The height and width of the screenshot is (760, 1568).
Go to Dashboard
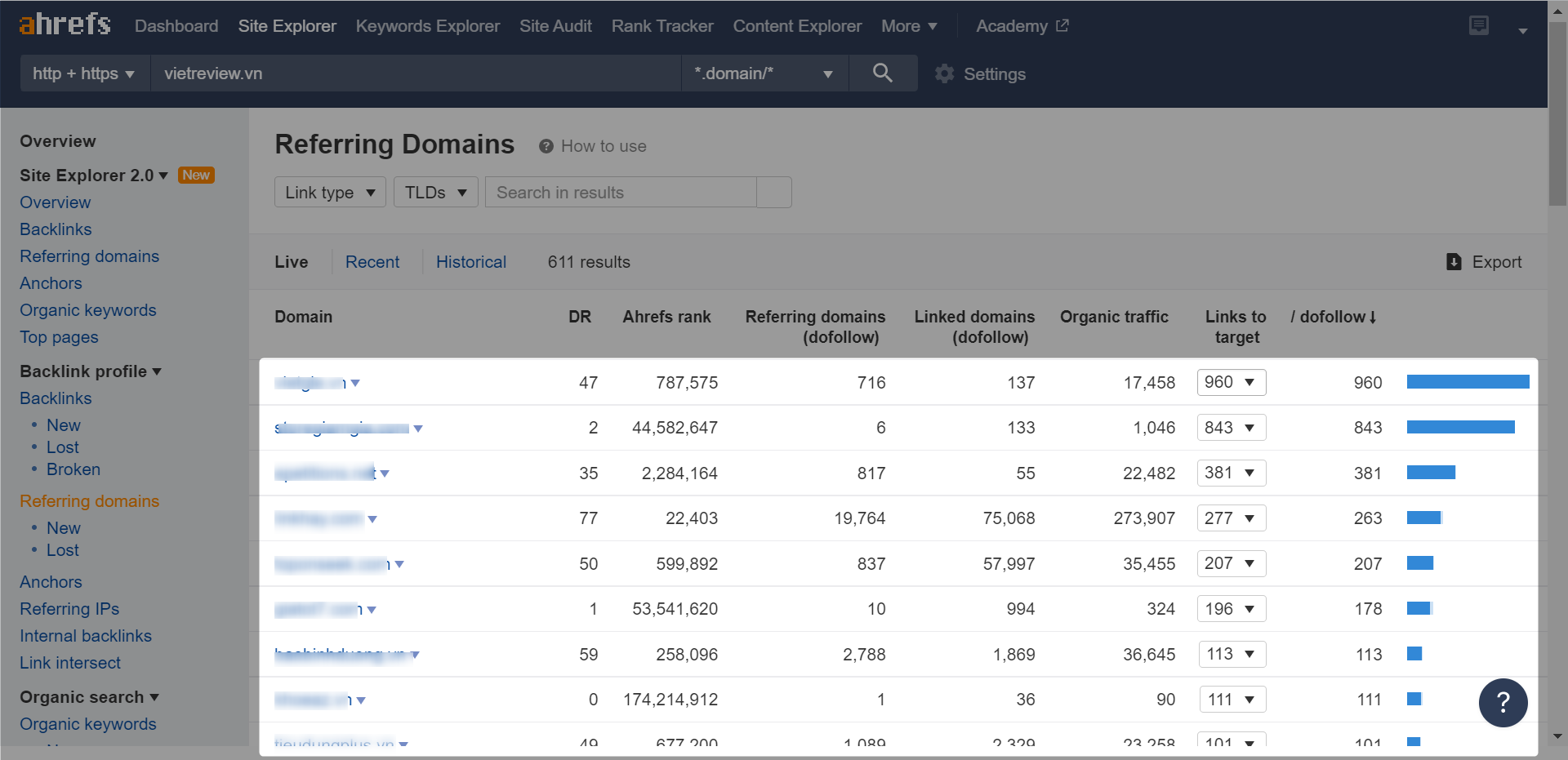176,26
